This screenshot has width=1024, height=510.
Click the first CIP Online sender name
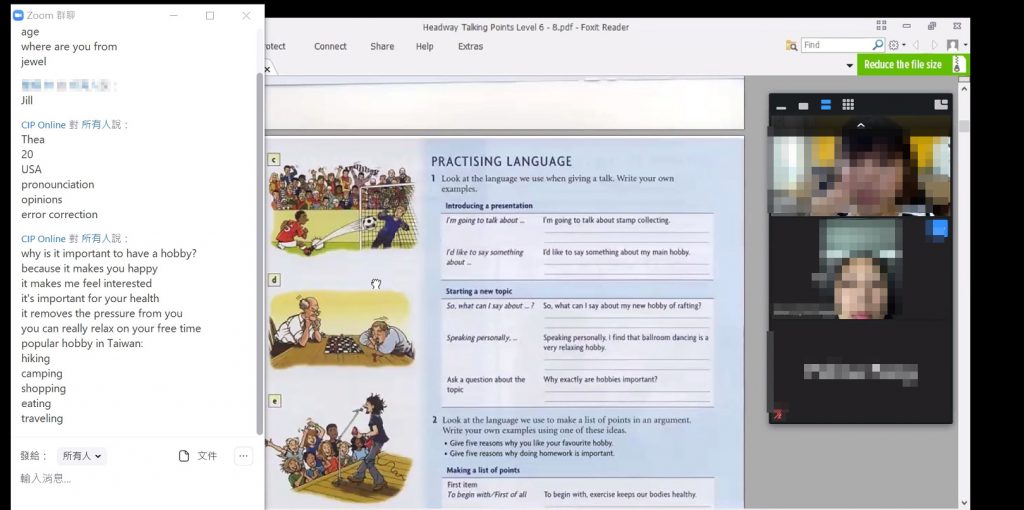tap(43, 125)
